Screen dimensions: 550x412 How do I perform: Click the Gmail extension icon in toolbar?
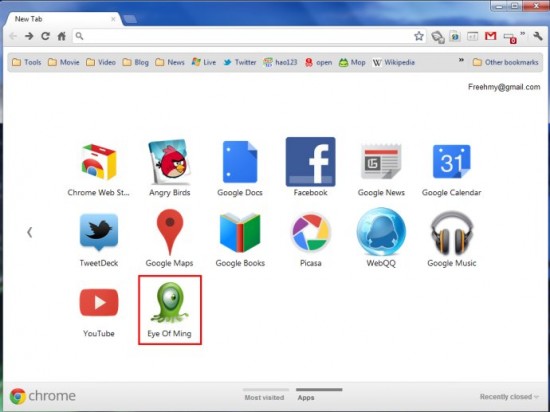pos(490,36)
